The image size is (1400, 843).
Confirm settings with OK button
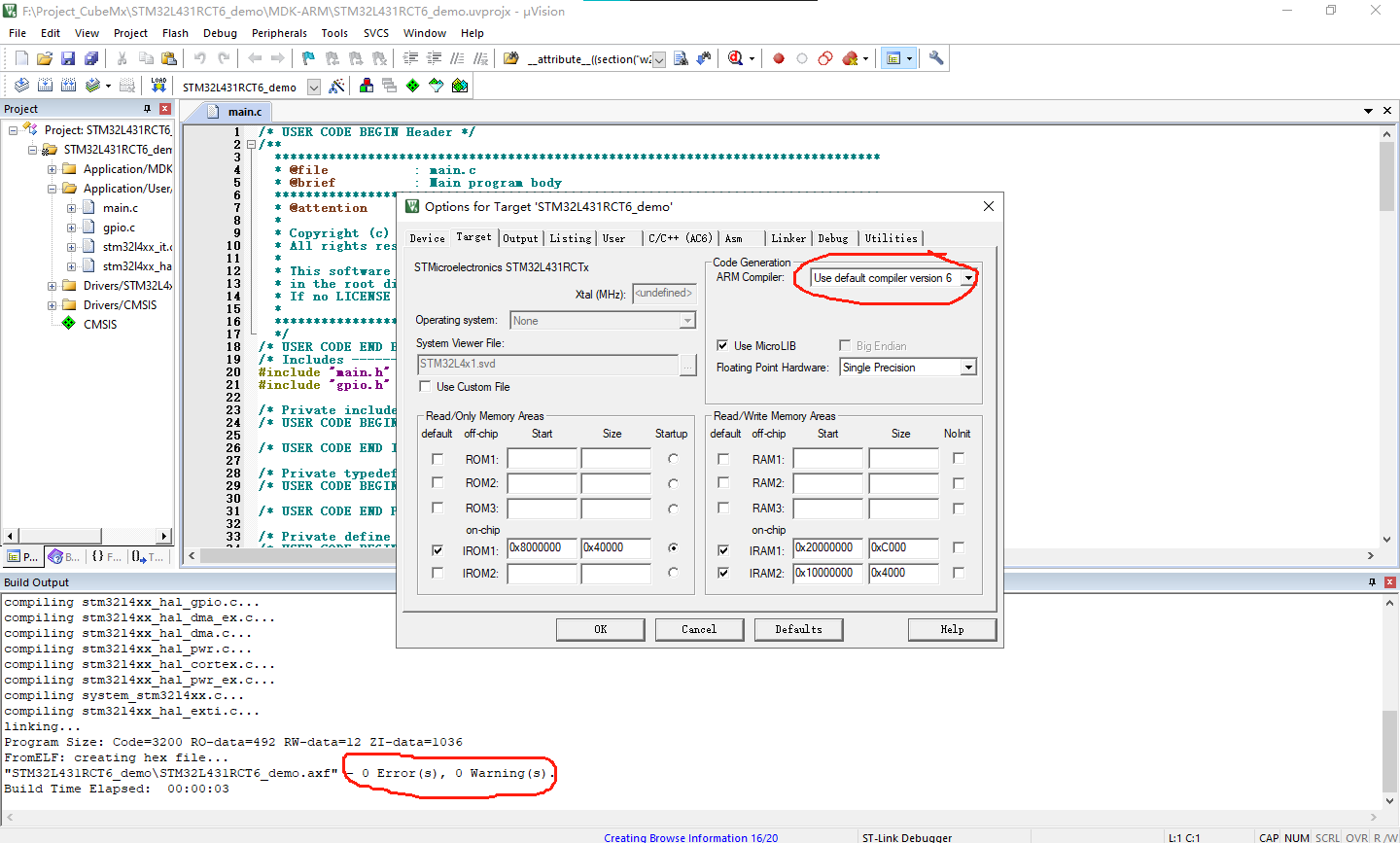point(600,629)
